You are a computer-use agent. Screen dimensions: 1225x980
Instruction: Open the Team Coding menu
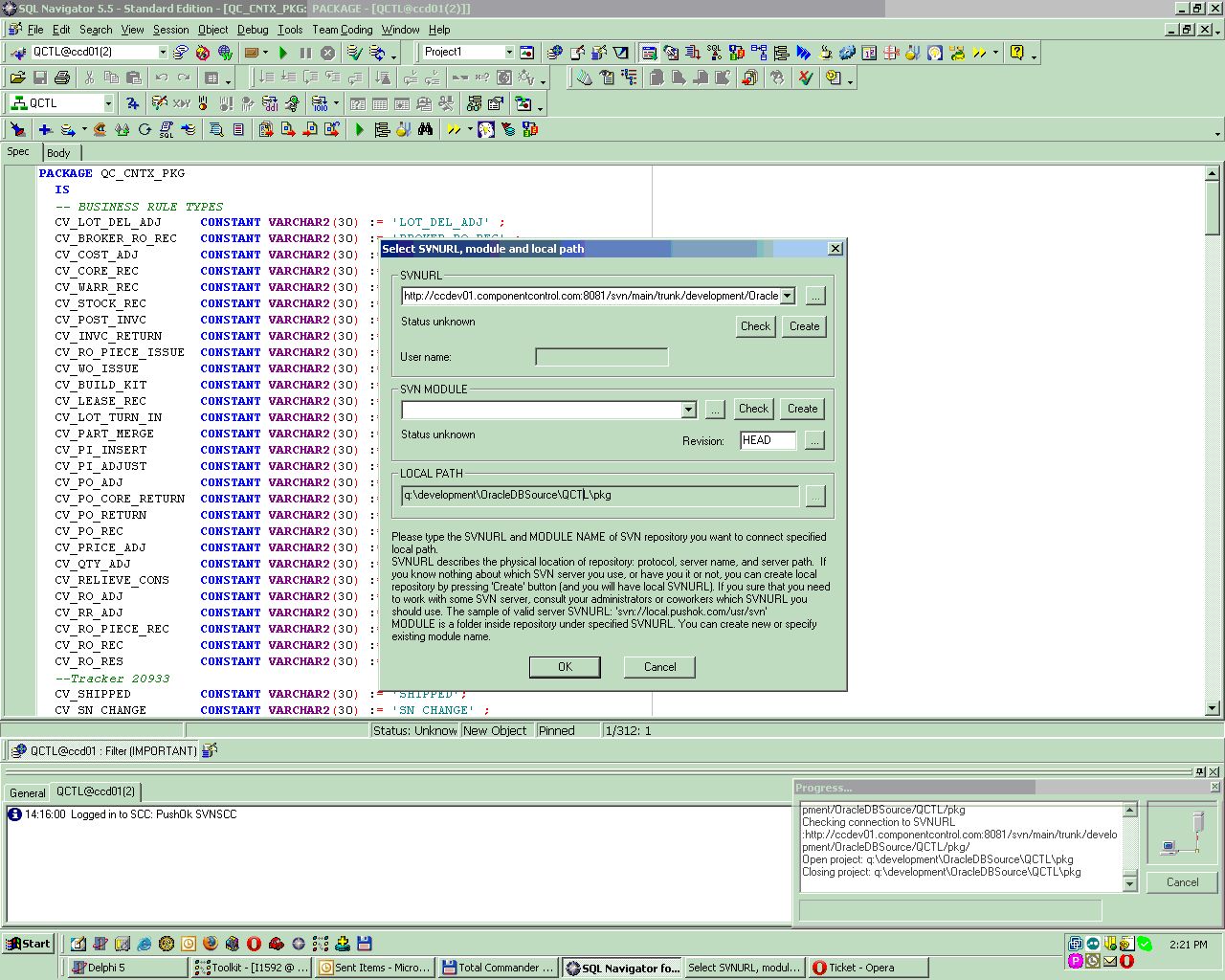[x=343, y=30]
